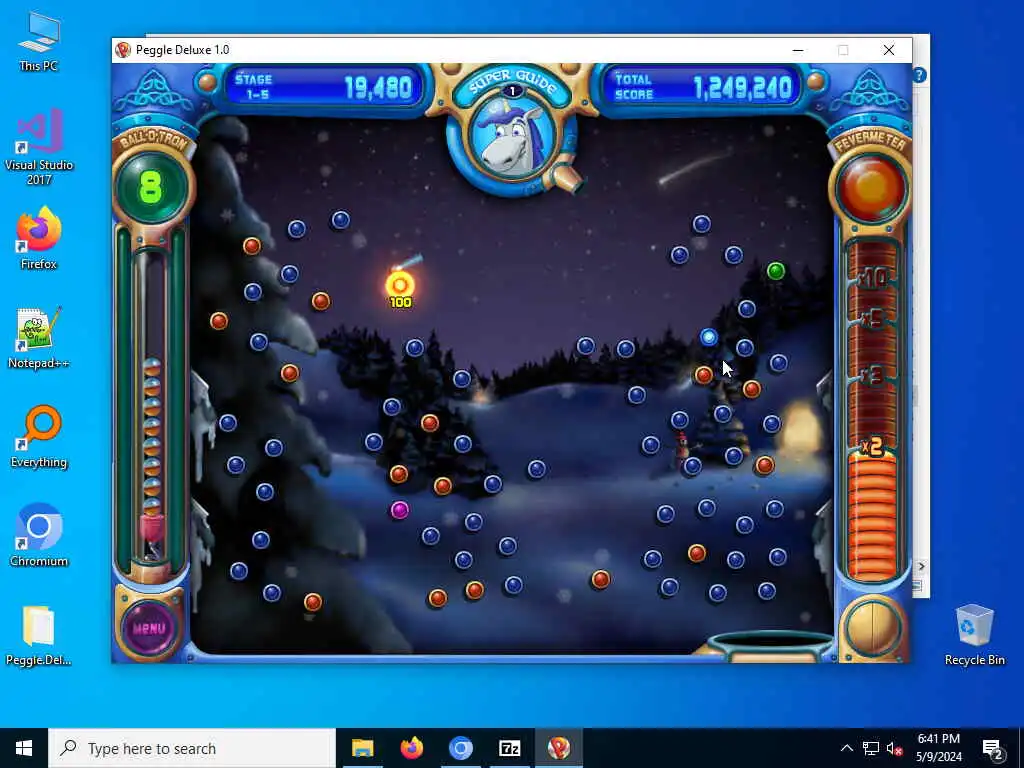1024x768 pixels.
Task: Click the Total Score 1,249,240 display
Action: click(703, 87)
